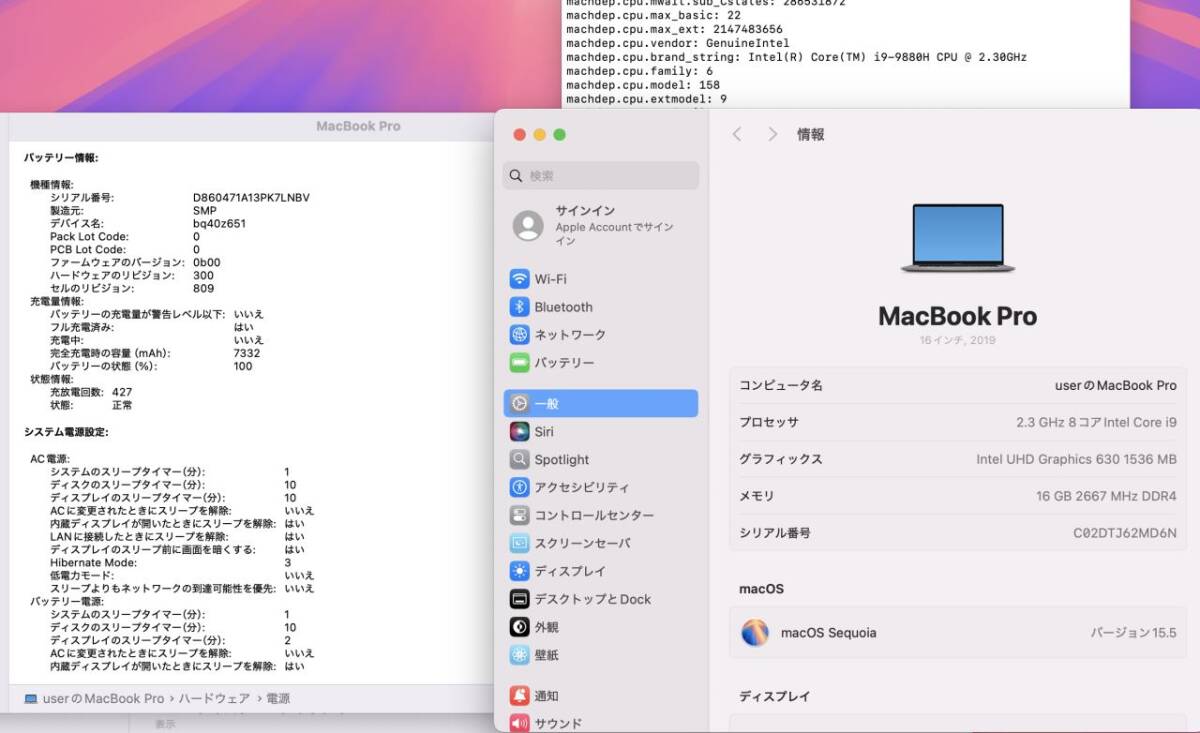Click the Hibernate Mode value 3
1200x733 pixels.
(x=288, y=563)
